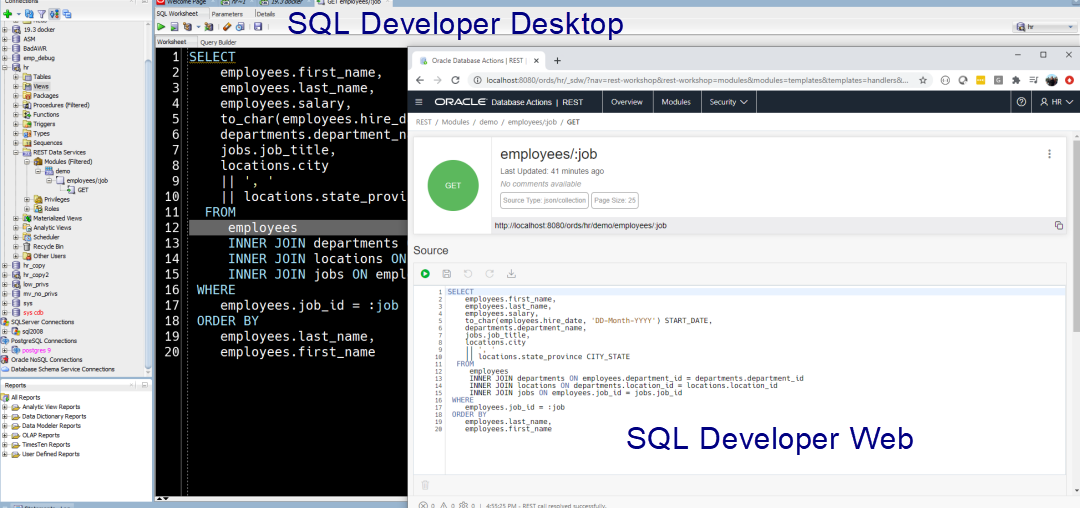Viewport: 1080px width, 508px height.
Task: Click the Modules breadcrumb link
Action: pos(455,122)
